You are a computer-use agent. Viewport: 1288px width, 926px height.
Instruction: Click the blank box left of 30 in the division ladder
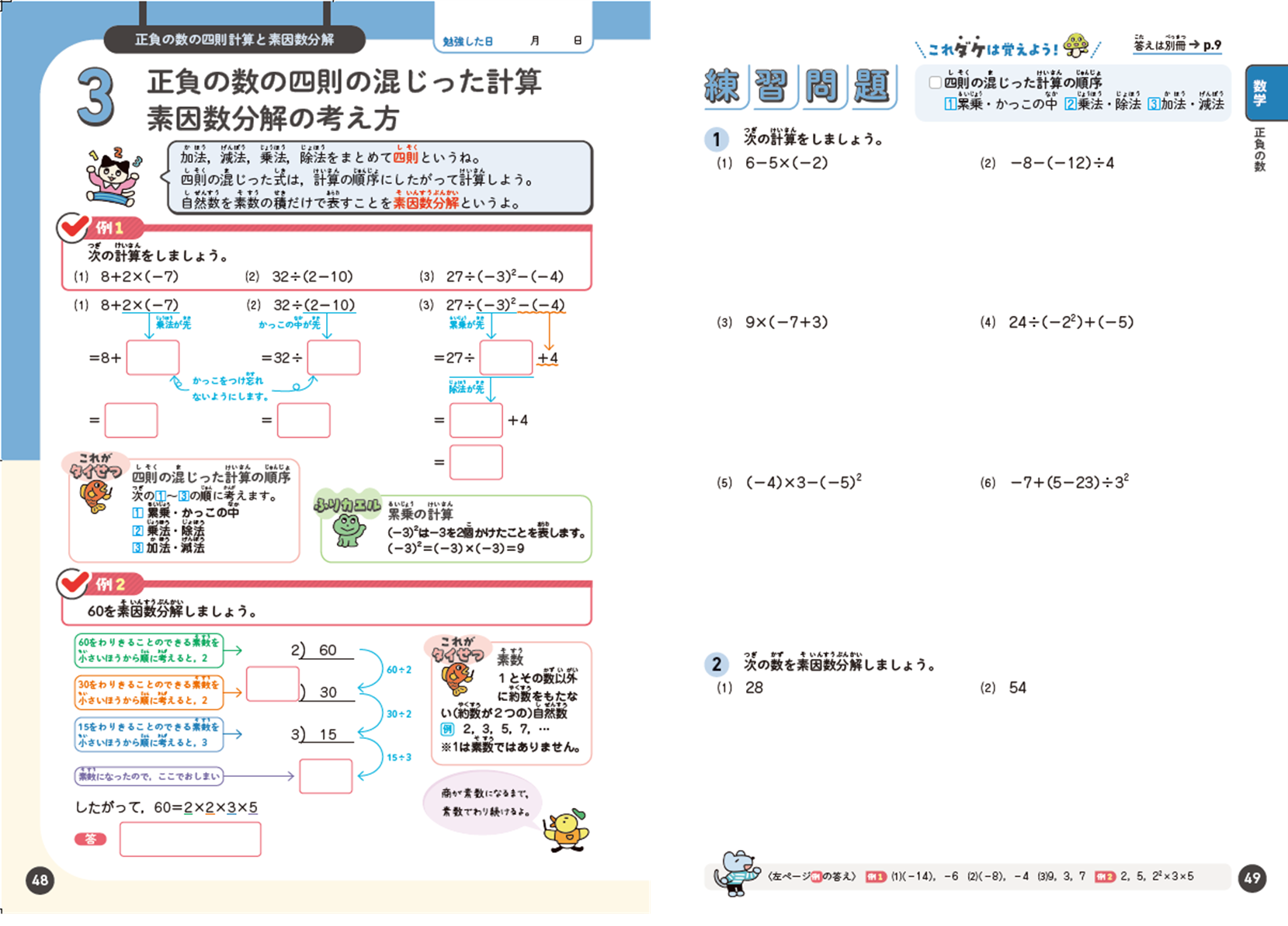(273, 684)
